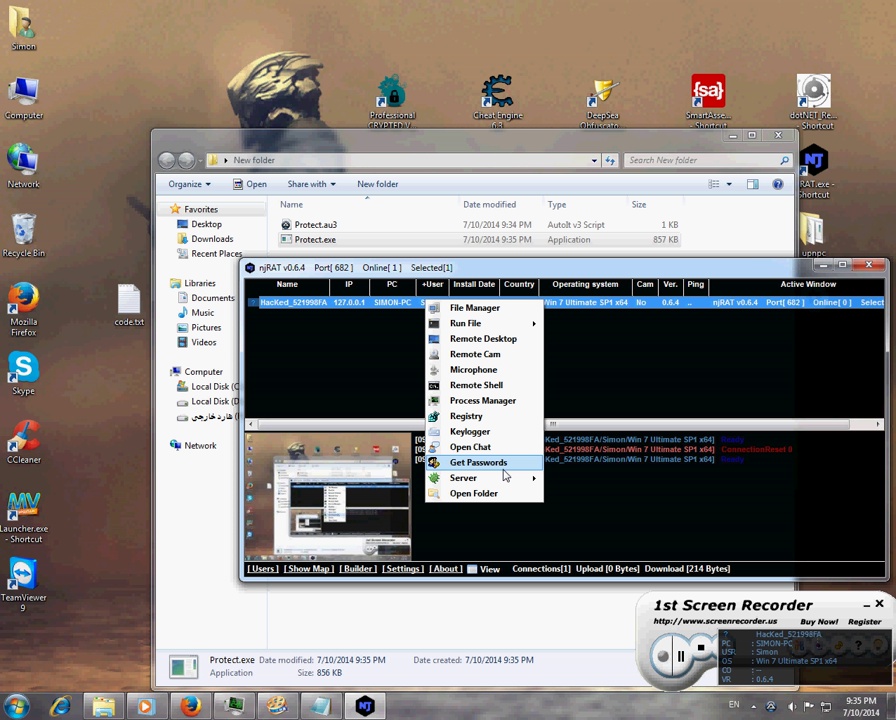Click the Search New folder input field
The image size is (896, 720).
700,160
